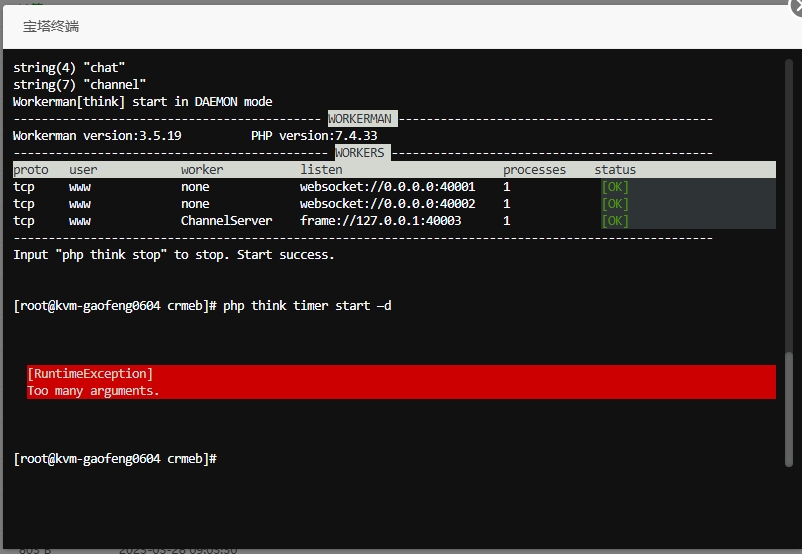The image size is (802, 554).
Task: Click the terminal vertical scrollbar thumb
Action: [789, 409]
